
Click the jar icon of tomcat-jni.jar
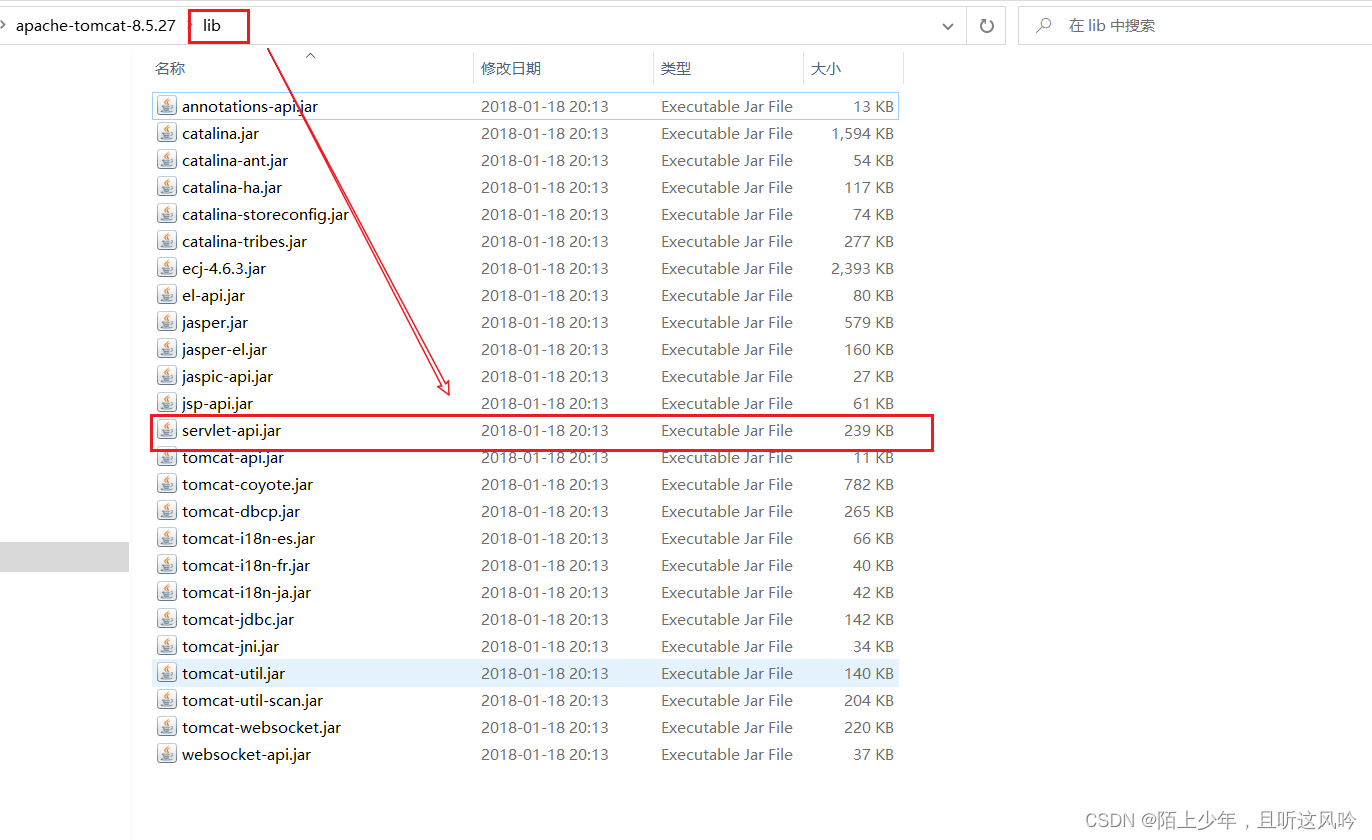click(x=167, y=646)
